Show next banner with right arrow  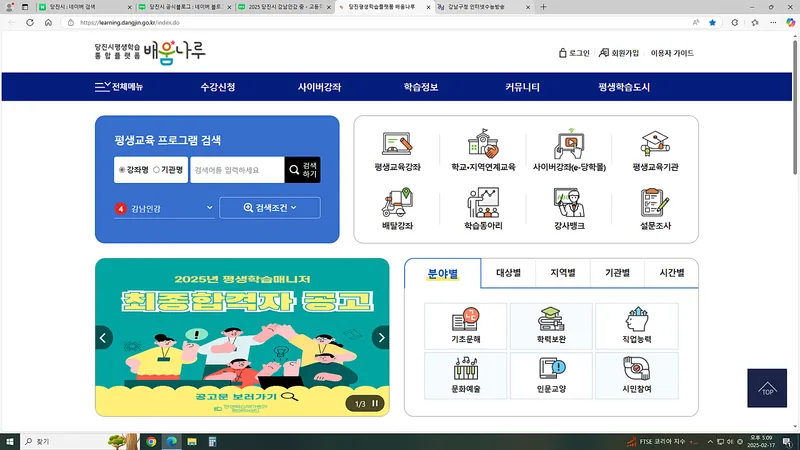click(x=380, y=338)
